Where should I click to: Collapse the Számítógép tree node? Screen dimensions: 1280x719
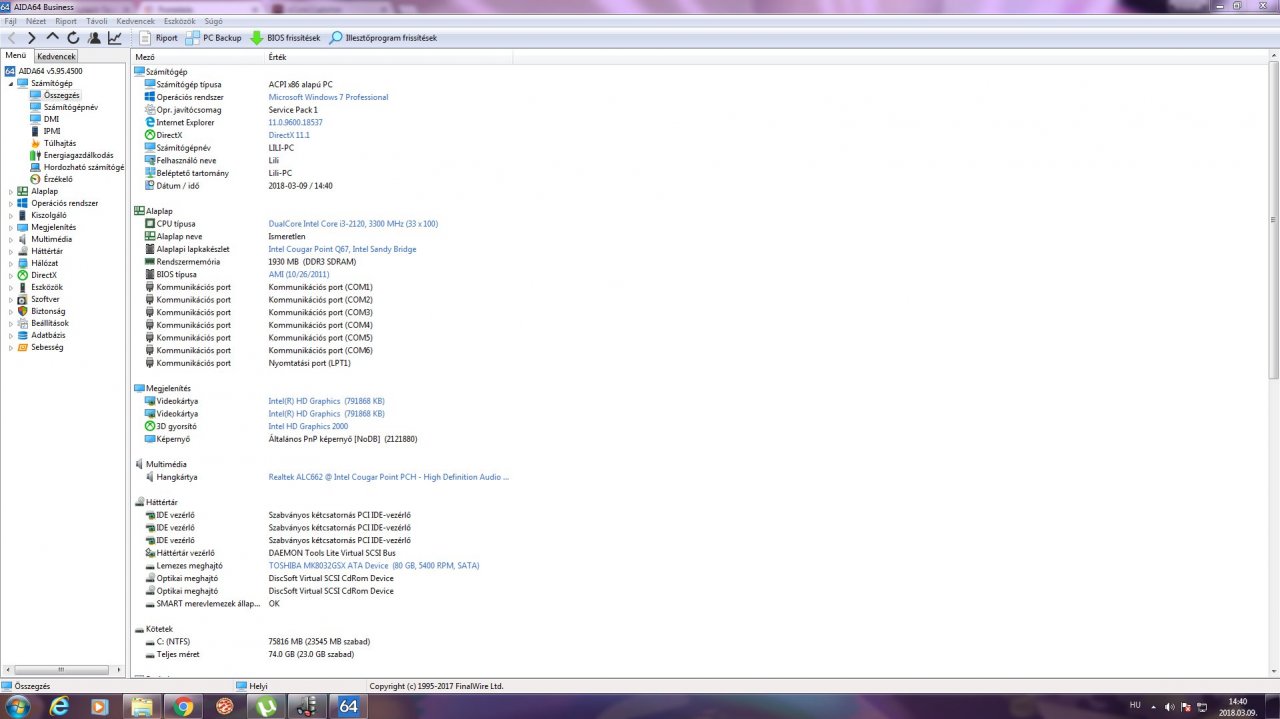click(x=11, y=83)
